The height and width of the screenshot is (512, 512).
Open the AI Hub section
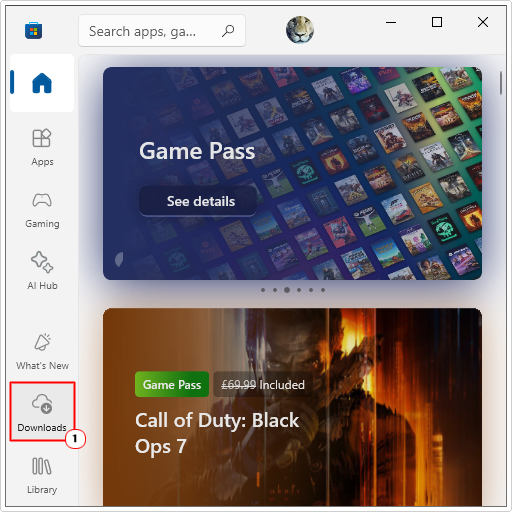42,271
